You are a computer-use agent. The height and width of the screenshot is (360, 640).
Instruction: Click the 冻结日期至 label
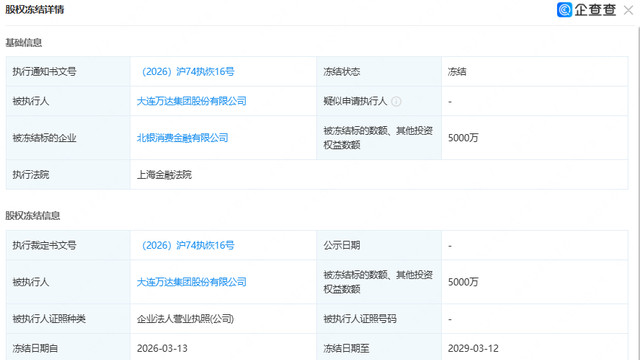coord(346,349)
